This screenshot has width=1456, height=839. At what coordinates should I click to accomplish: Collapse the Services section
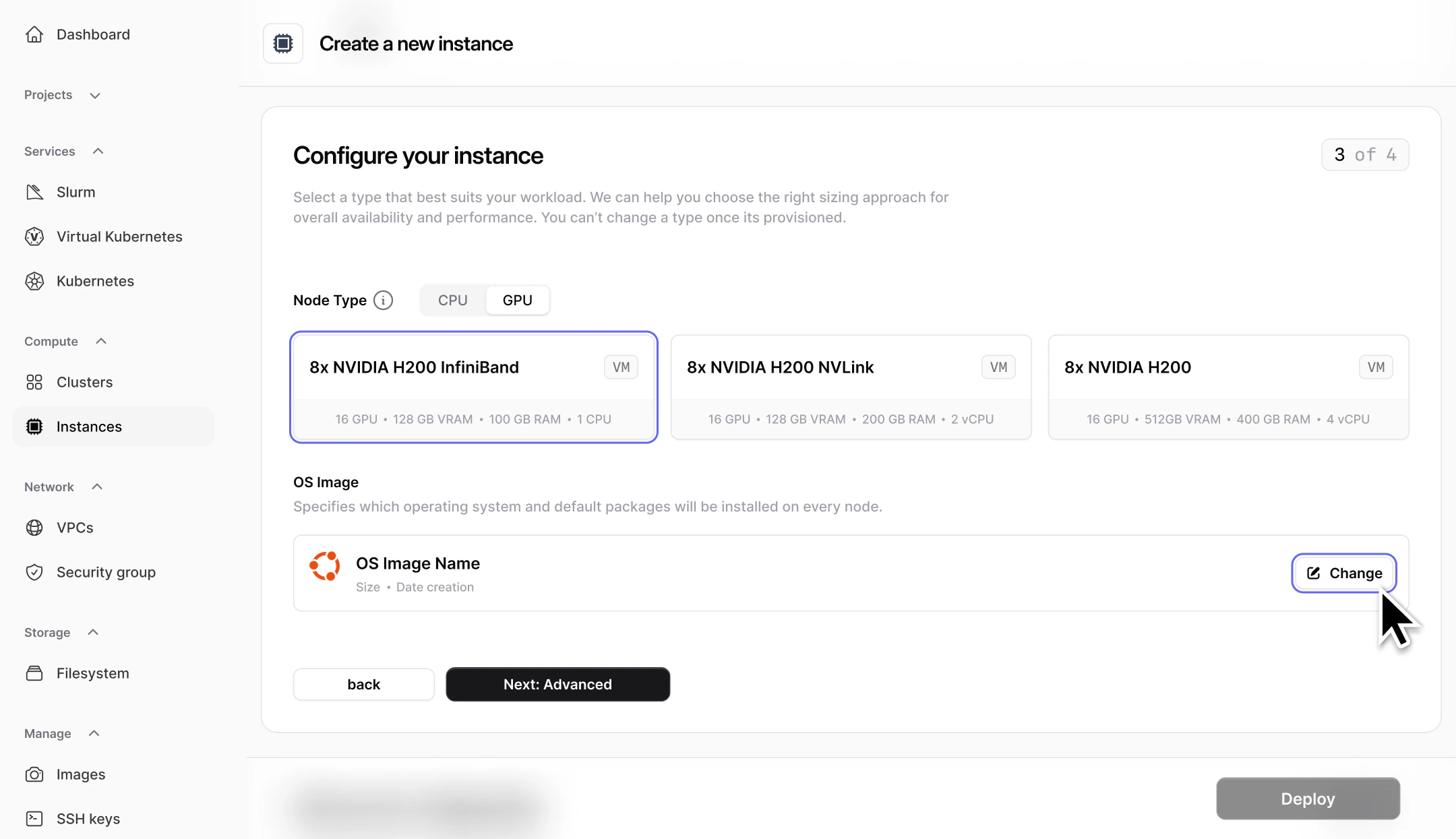[98, 151]
